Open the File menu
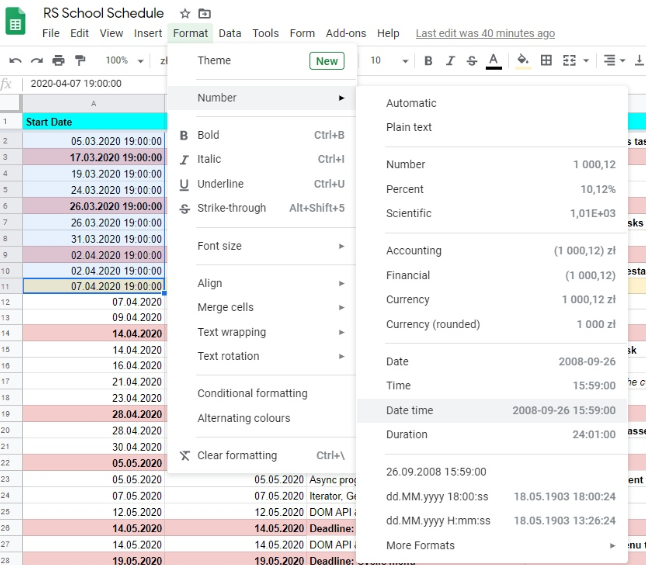646x565 pixels. pos(51,33)
